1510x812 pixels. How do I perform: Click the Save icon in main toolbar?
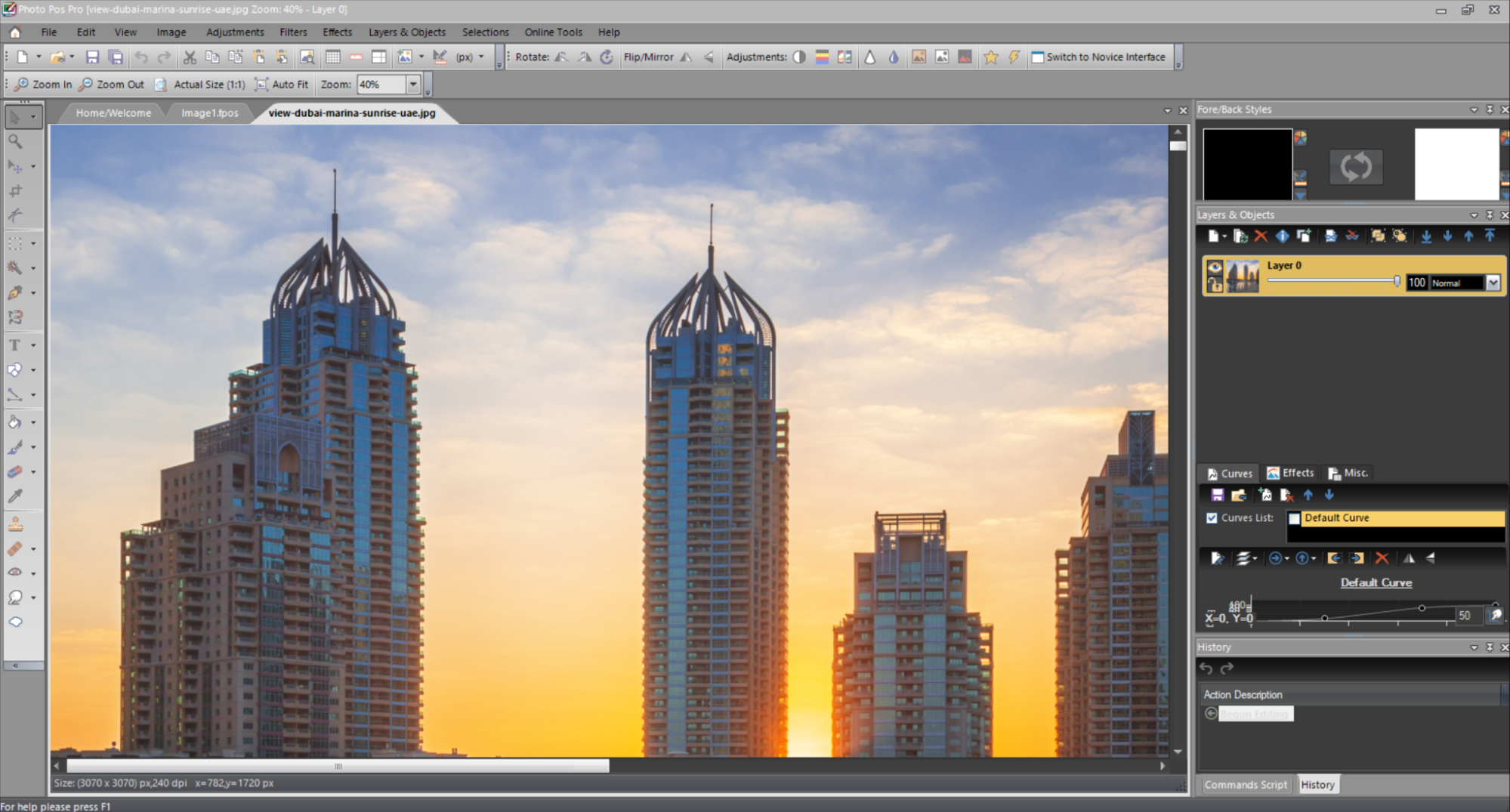92,57
